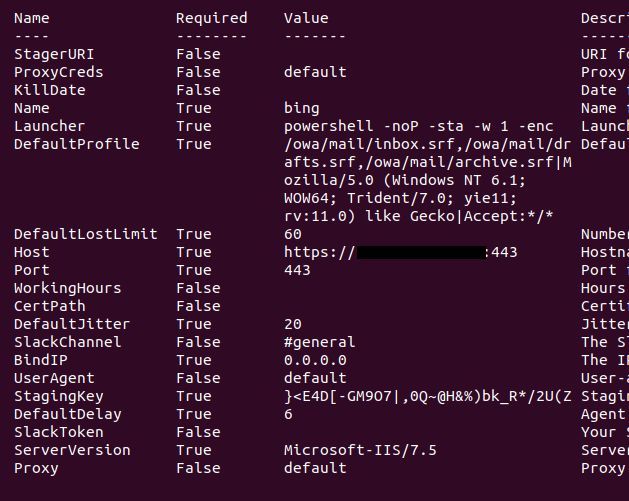Image resolution: width=629 pixels, height=501 pixels.
Task: Select the BindIP value 0.0.0.0
Action: (315, 360)
